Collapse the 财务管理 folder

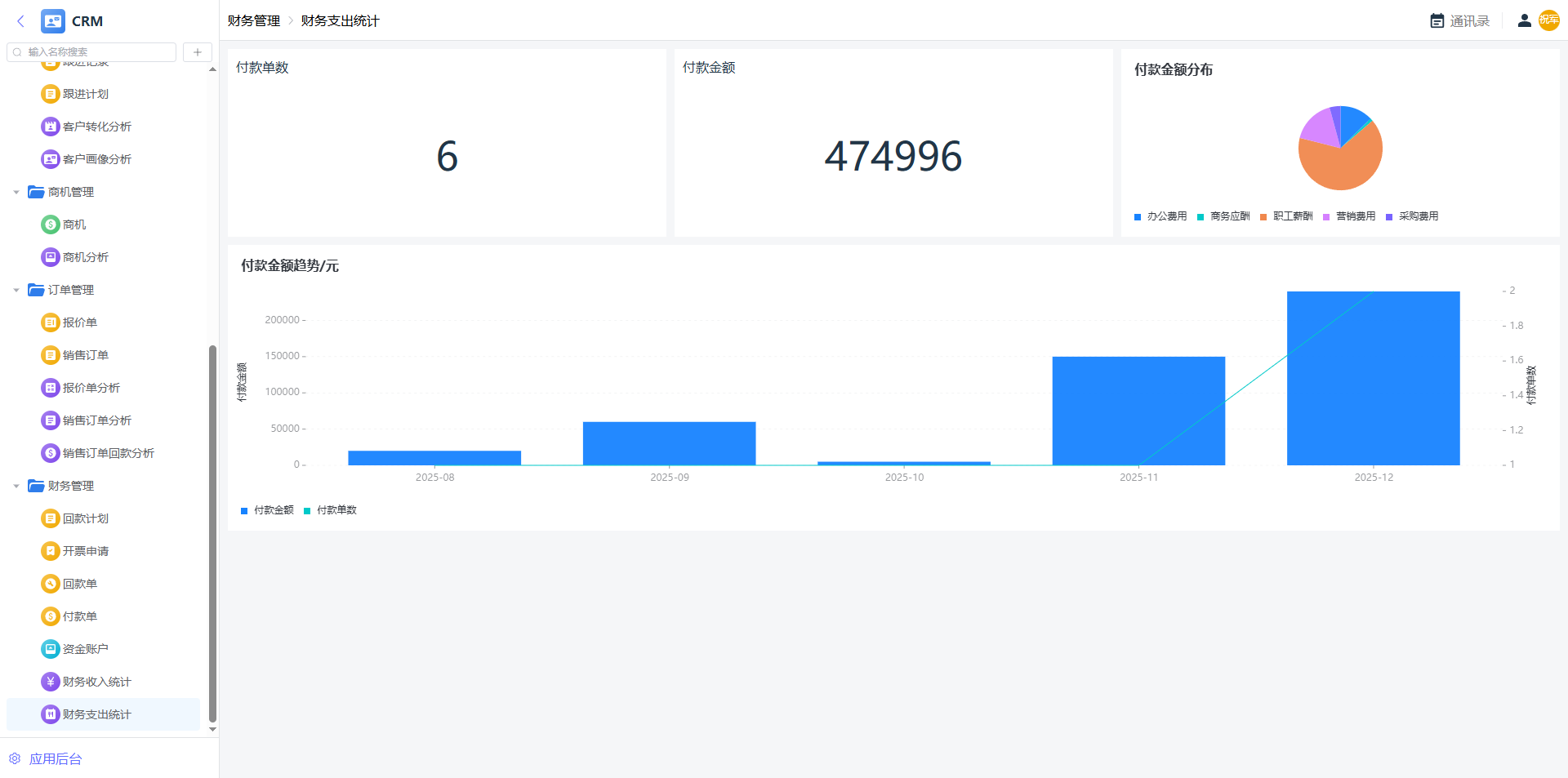point(16,487)
